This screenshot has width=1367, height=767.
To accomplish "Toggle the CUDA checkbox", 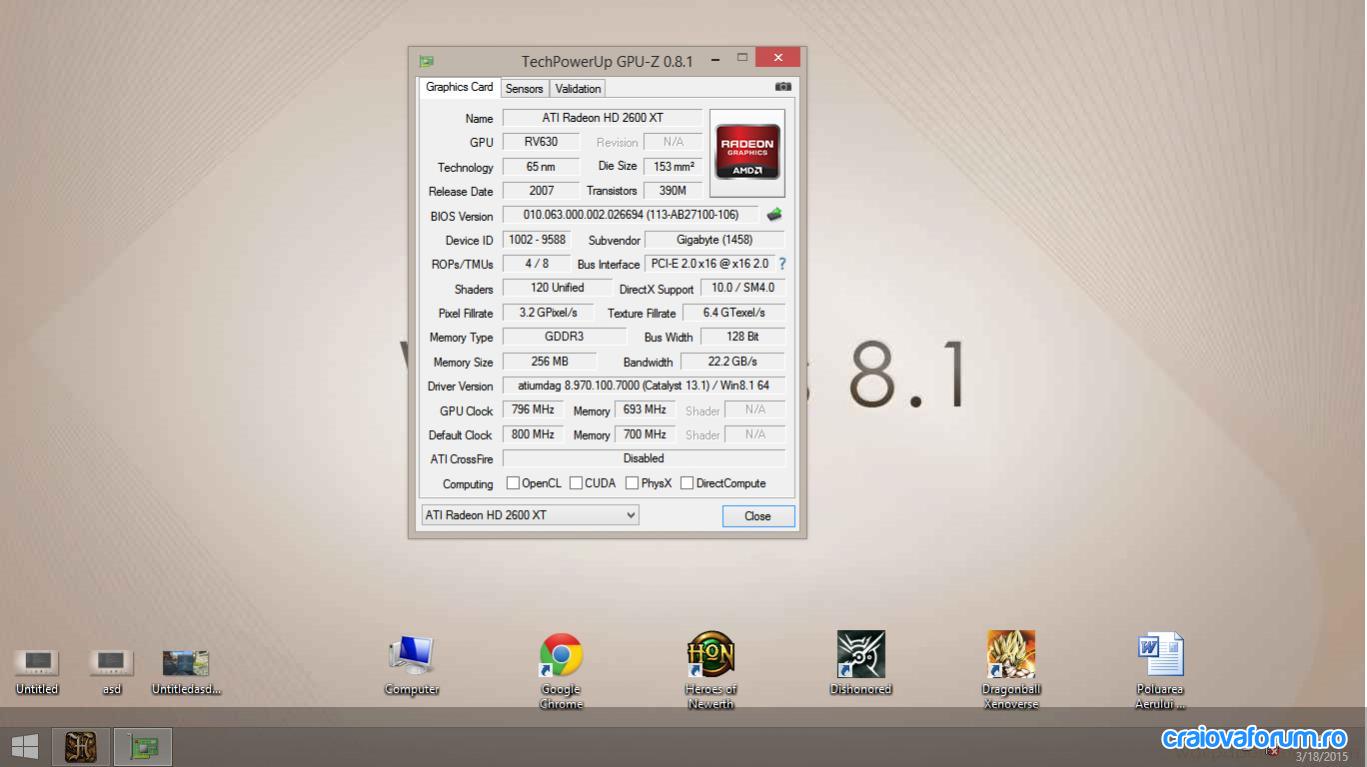I will tap(576, 483).
